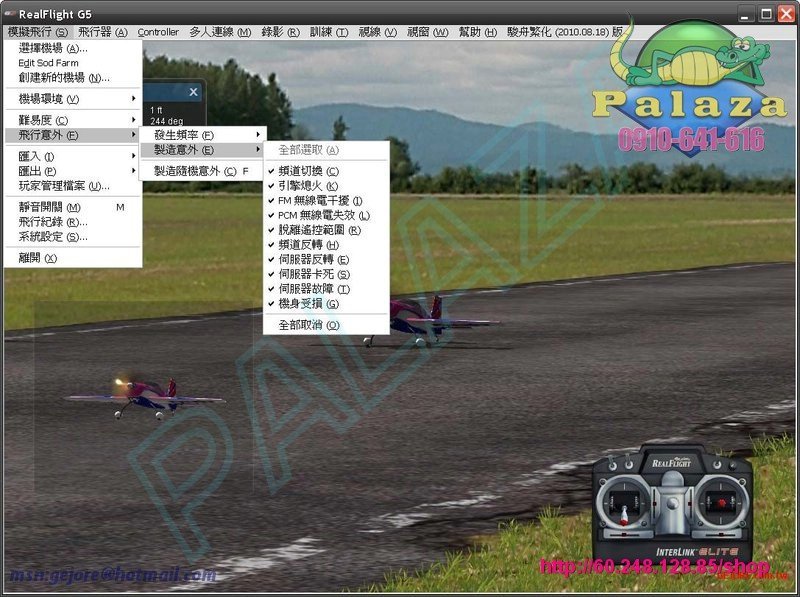
Task: Expand the 製造意外 (E) submenu
Action: 203,150
